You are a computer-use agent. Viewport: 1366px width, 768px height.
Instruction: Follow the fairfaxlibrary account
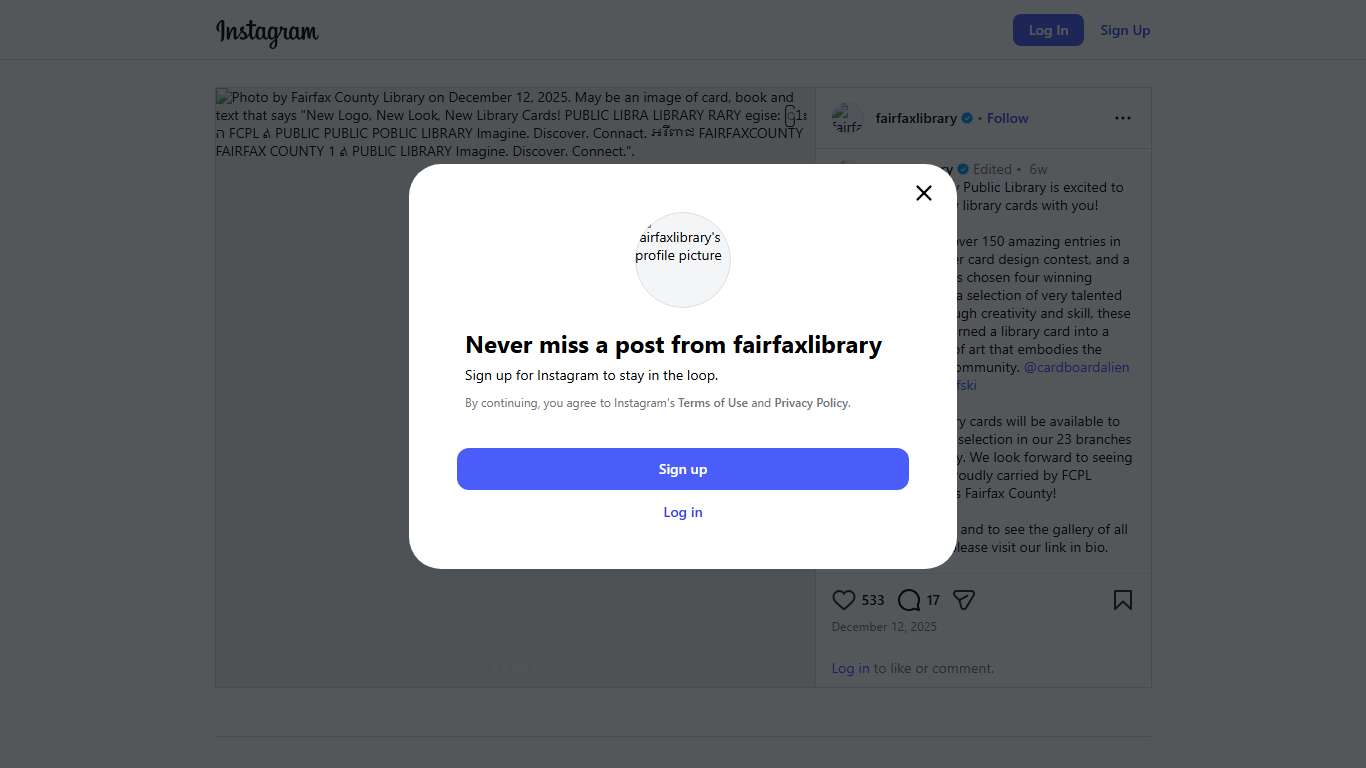click(x=1007, y=118)
